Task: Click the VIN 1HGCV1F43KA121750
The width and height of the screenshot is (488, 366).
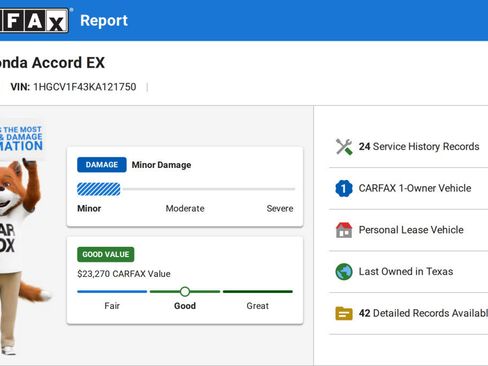Action: coord(73,87)
